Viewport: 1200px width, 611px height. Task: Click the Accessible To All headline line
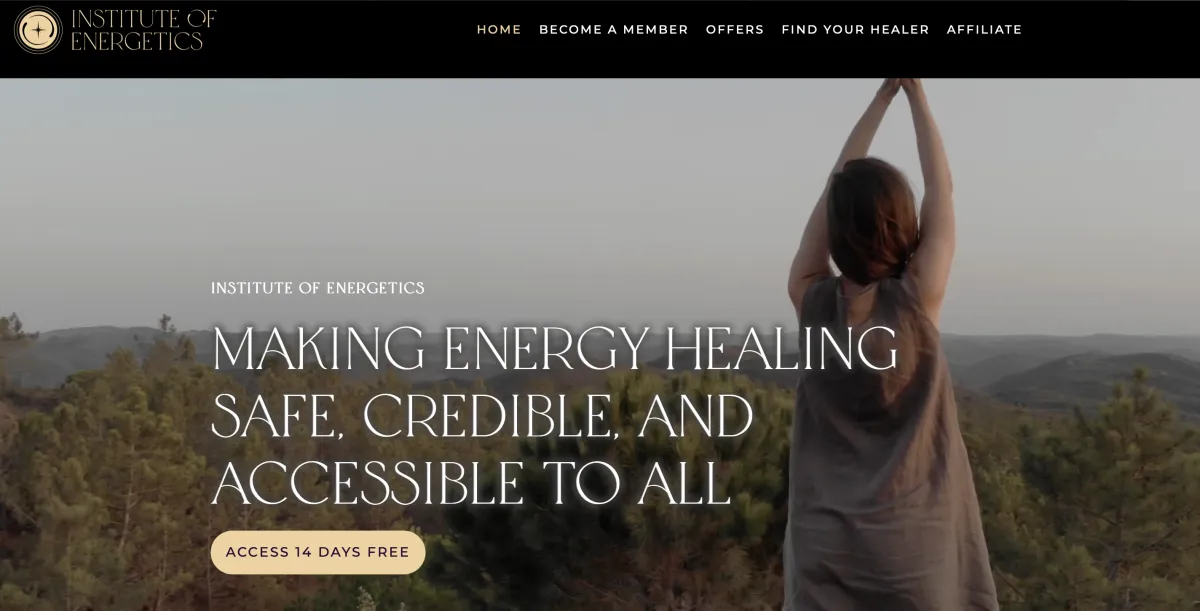coord(471,482)
